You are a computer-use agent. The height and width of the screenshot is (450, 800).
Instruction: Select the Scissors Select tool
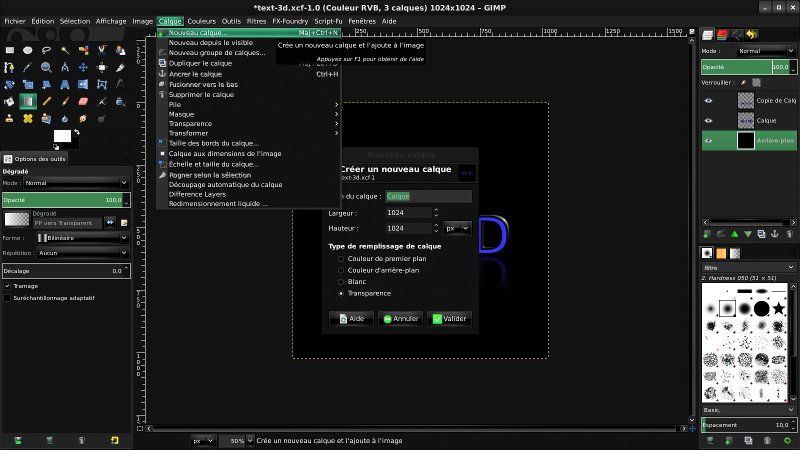[x=102, y=50]
